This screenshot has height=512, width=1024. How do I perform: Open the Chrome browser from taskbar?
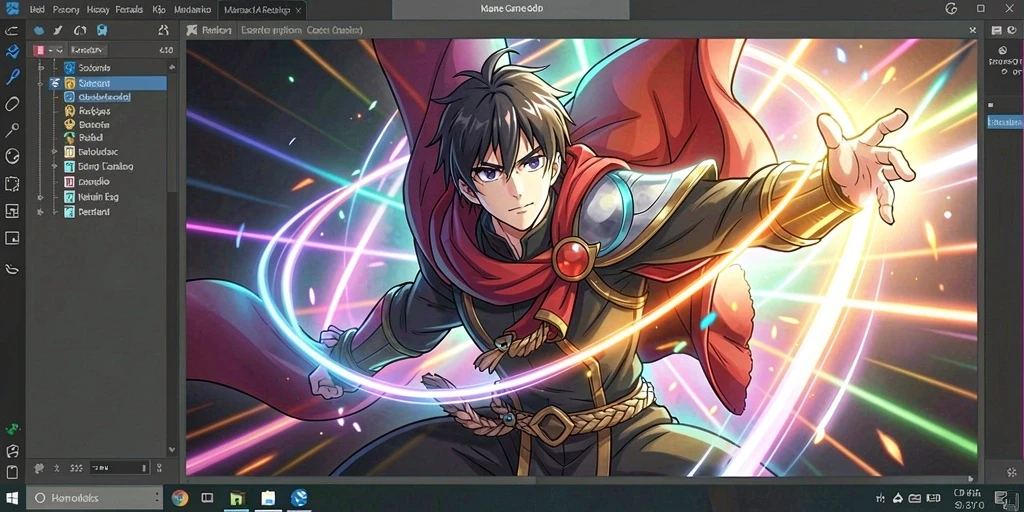click(180, 498)
